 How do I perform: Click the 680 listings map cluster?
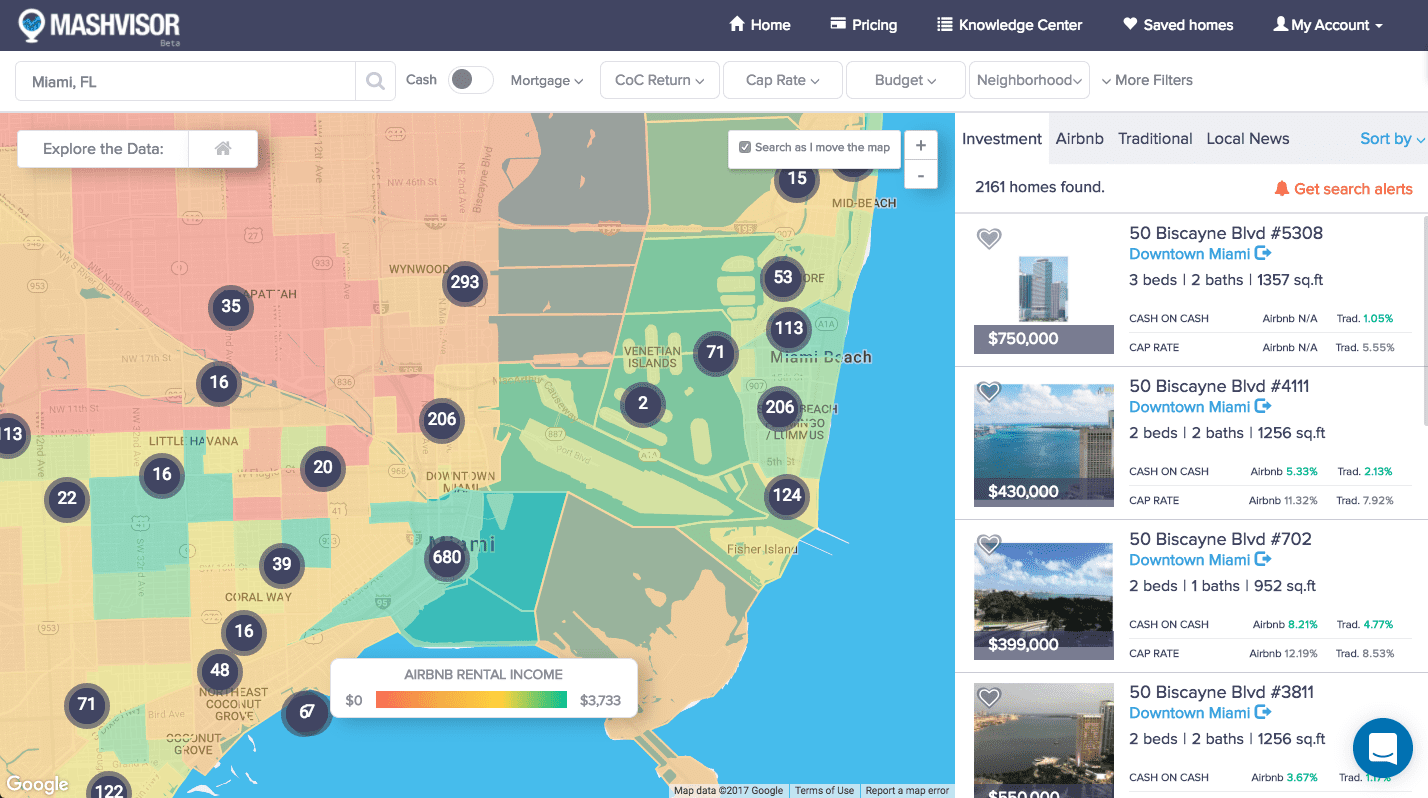tap(447, 557)
